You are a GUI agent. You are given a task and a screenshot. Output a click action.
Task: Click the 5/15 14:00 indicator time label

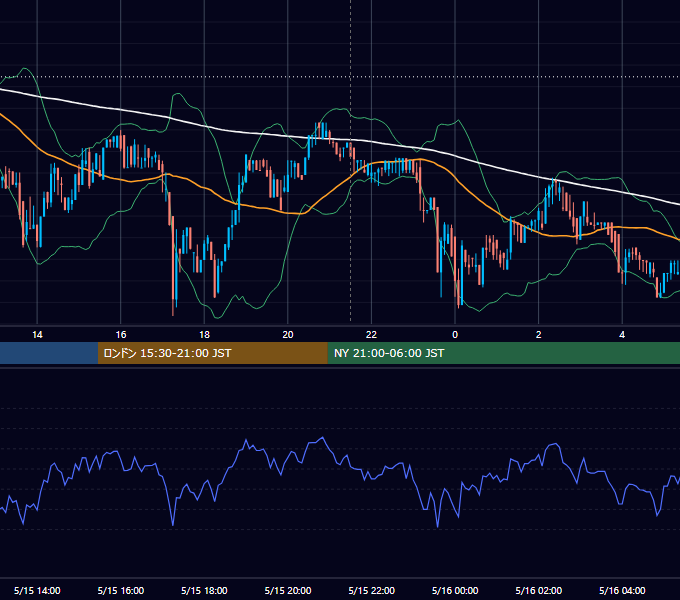[x=37, y=590]
